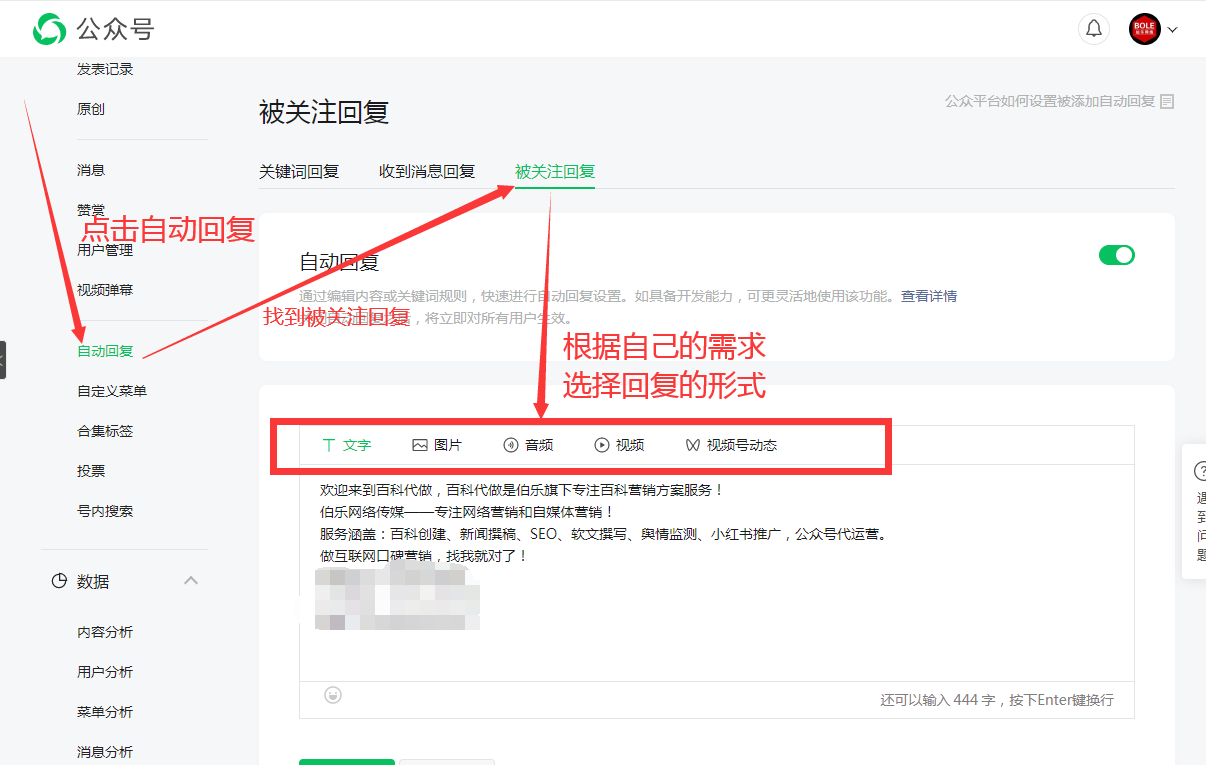Viewport: 1206px width, 765px height.
Task: Switch to the 收到消息回复 tab
Action: 427,171
